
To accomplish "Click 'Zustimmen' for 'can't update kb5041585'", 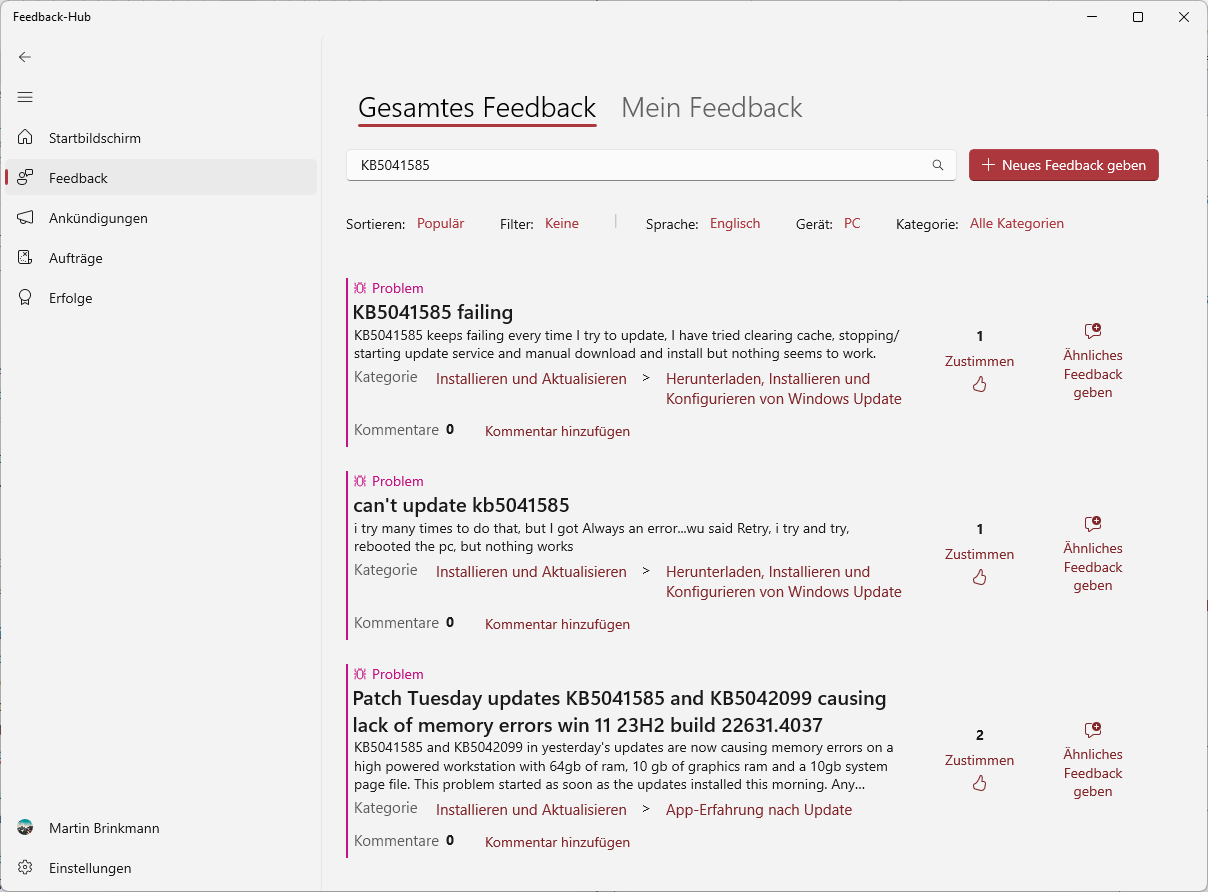I will tap(979, 554).
